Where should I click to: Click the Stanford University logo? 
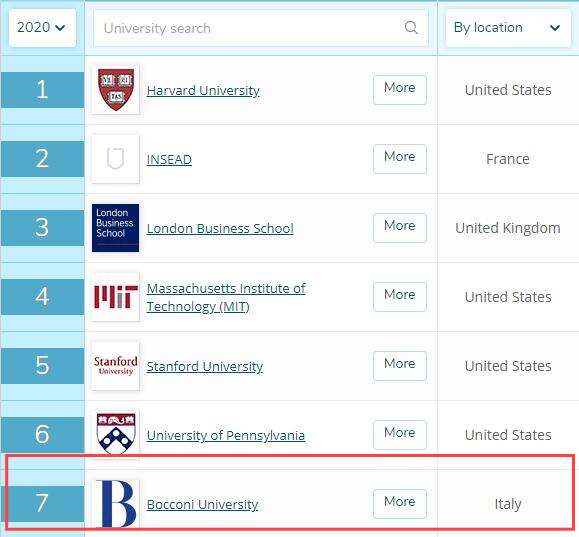click(x=116, y=366)
